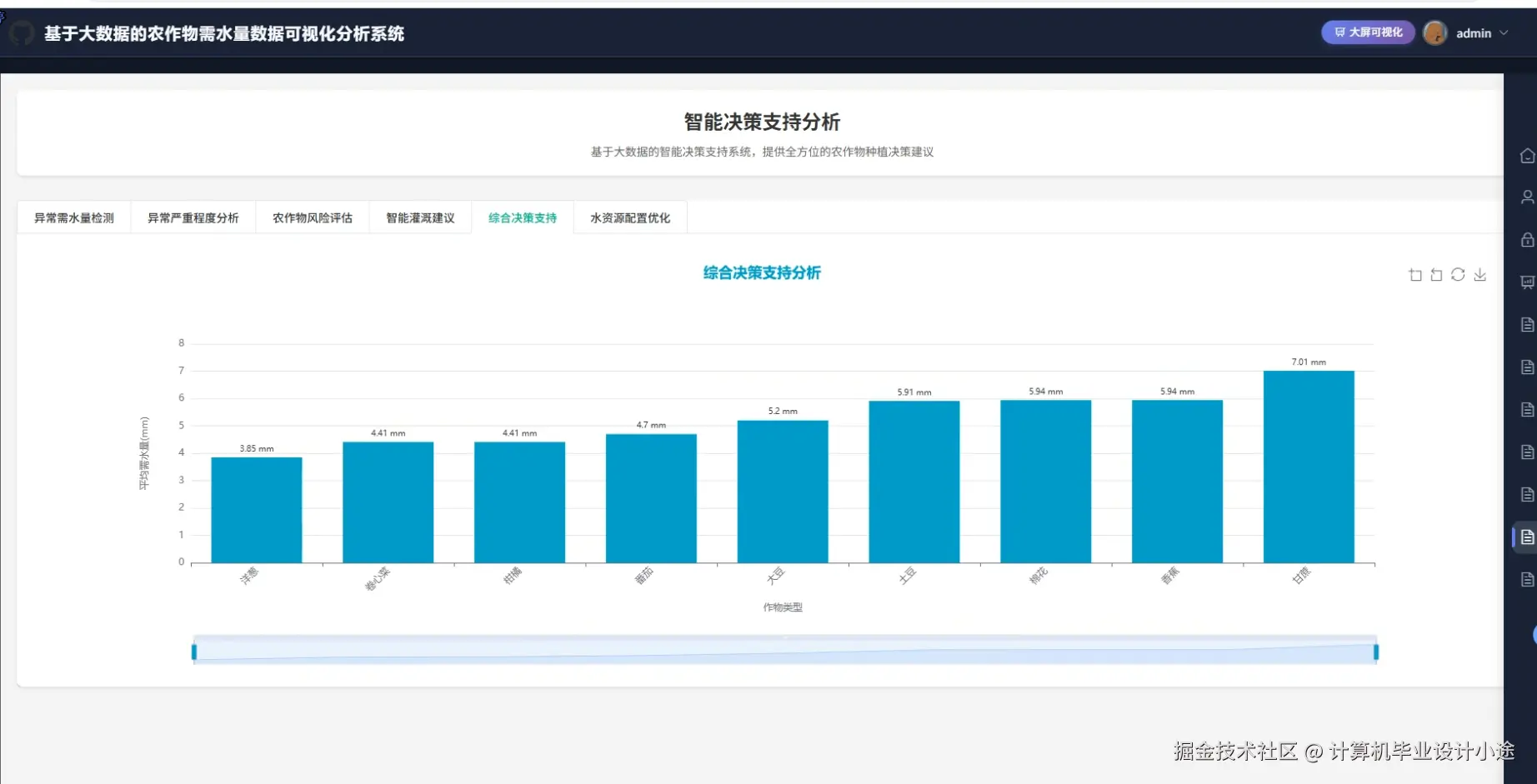Switch to the 异常需水量检测 tab

74,217
